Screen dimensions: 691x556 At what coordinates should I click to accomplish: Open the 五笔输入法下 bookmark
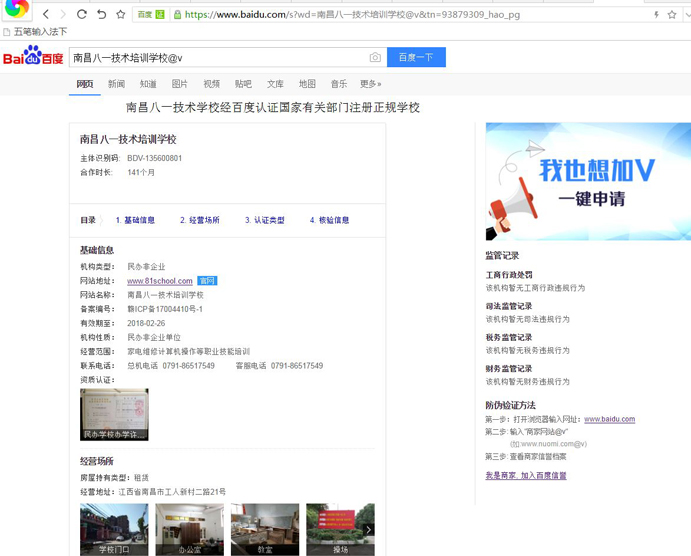pos(35,32)
